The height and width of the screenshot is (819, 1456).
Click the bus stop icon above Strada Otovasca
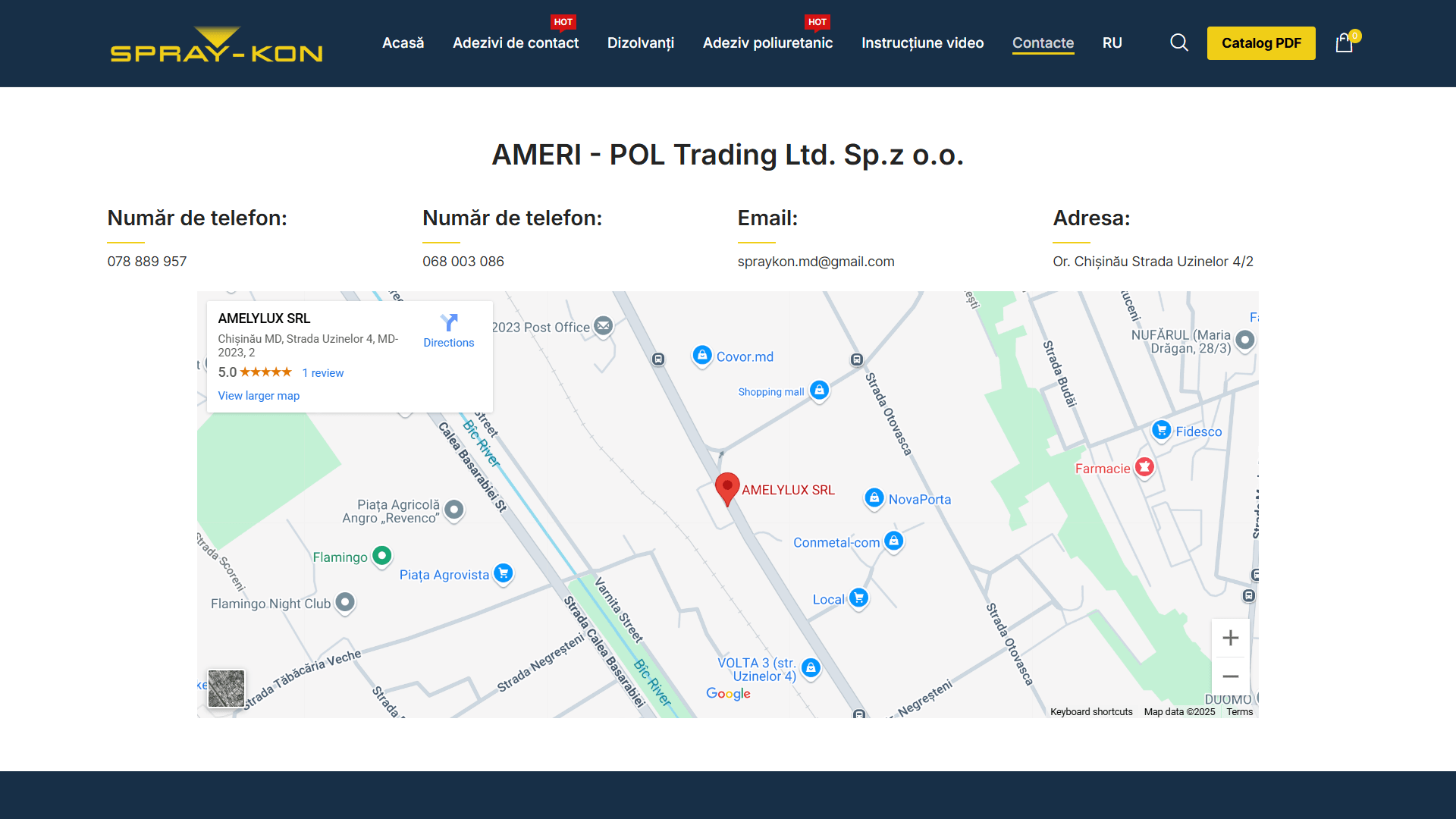point(856,359)
